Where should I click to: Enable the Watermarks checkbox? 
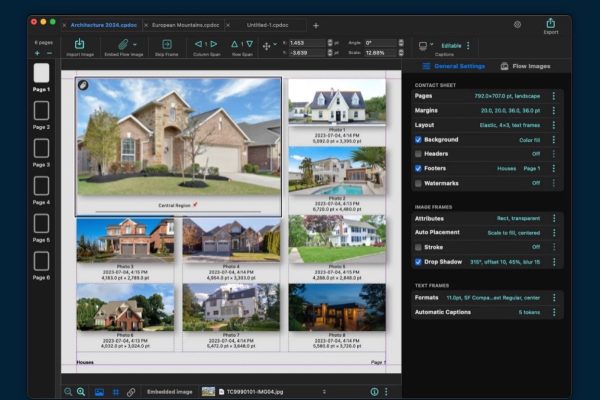[418, 183]
